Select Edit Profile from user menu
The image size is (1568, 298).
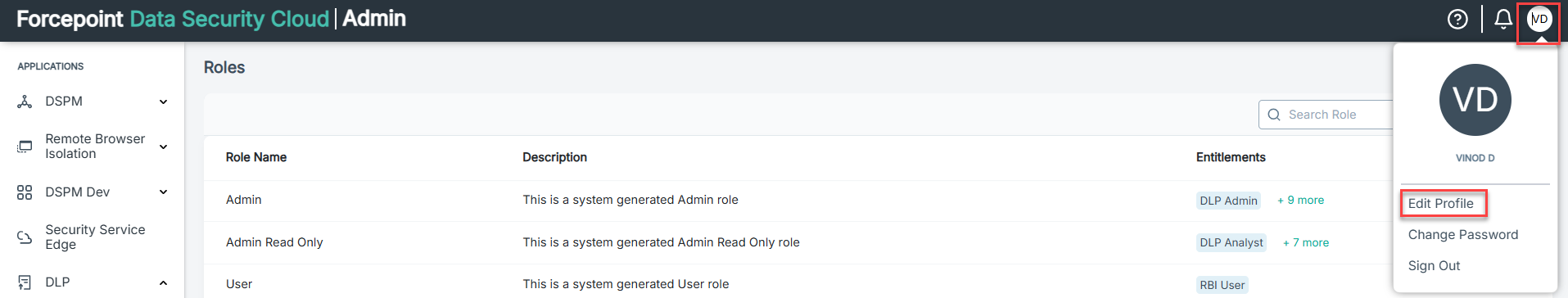coord(1440,203)
